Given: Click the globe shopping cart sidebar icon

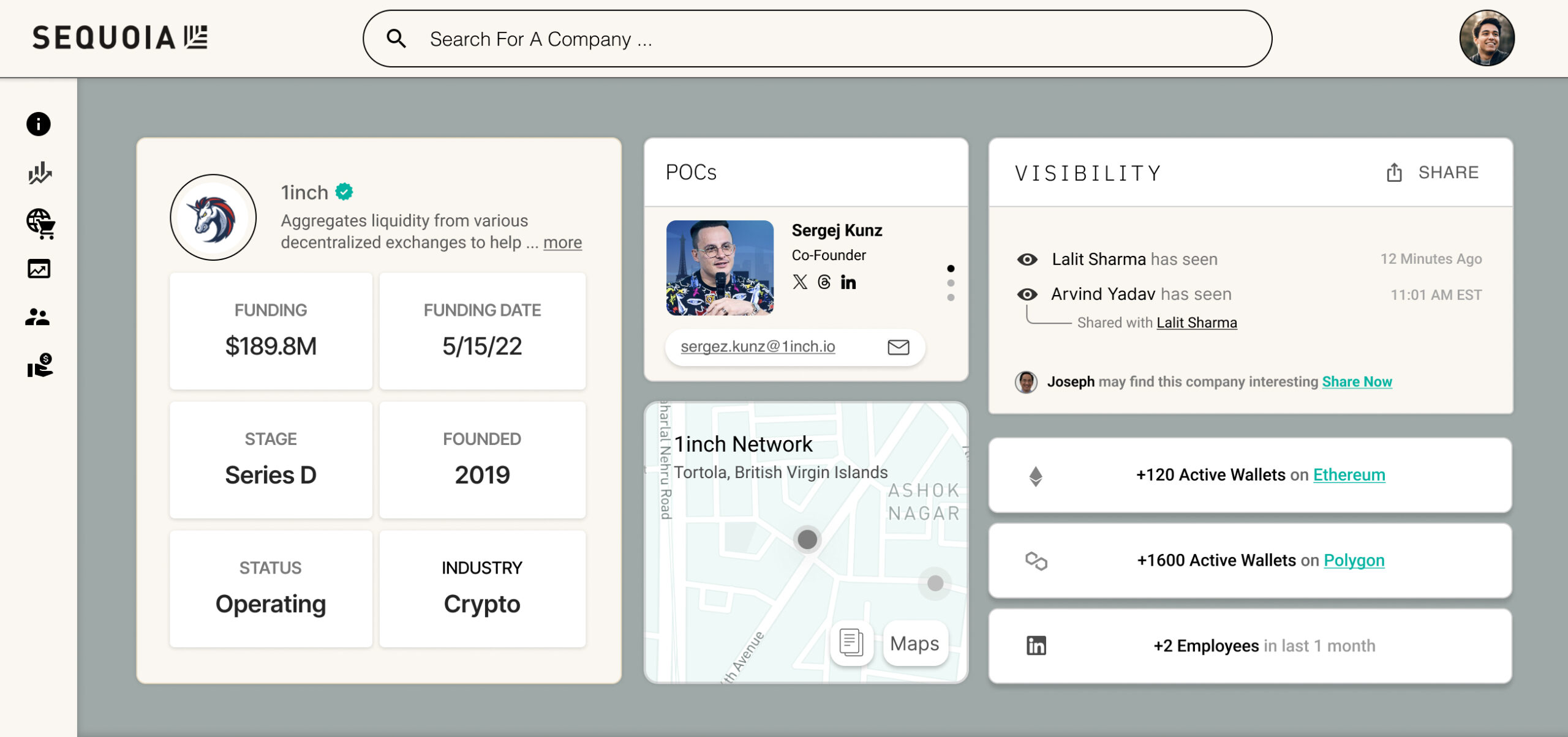Looking at the screenshot, I should click(40, 223).
